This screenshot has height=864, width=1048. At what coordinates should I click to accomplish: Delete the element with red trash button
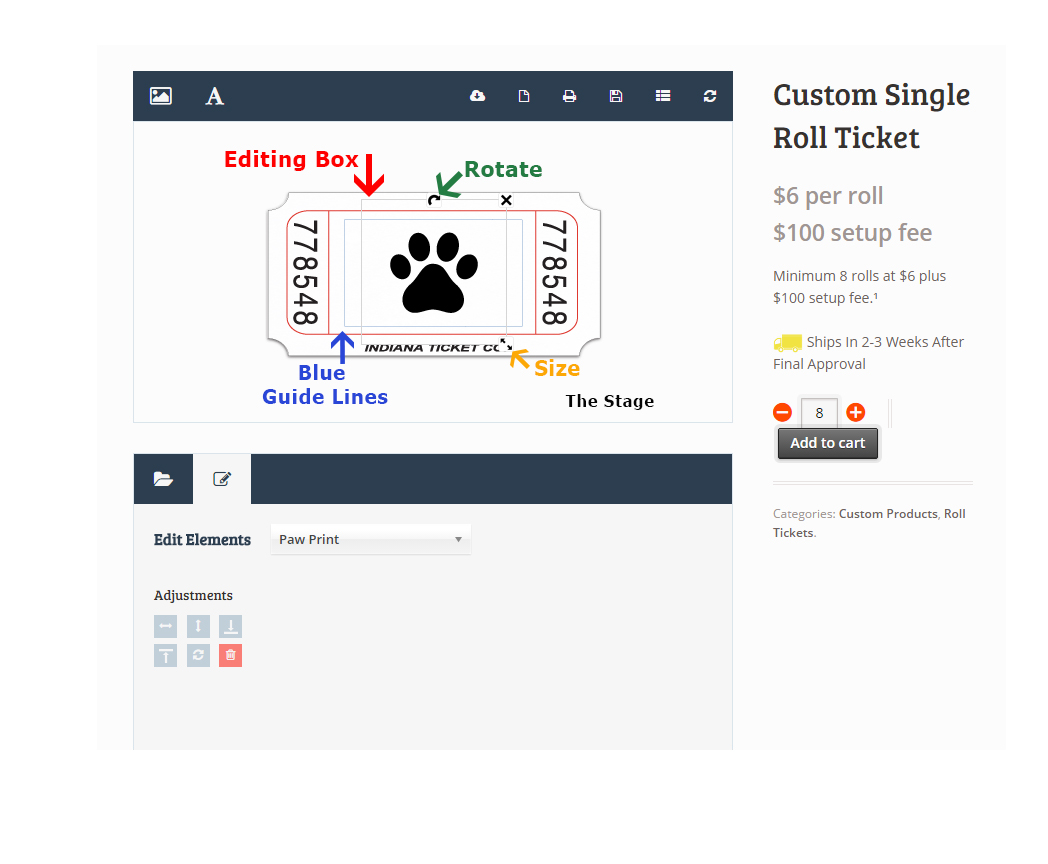pos(230,656)
